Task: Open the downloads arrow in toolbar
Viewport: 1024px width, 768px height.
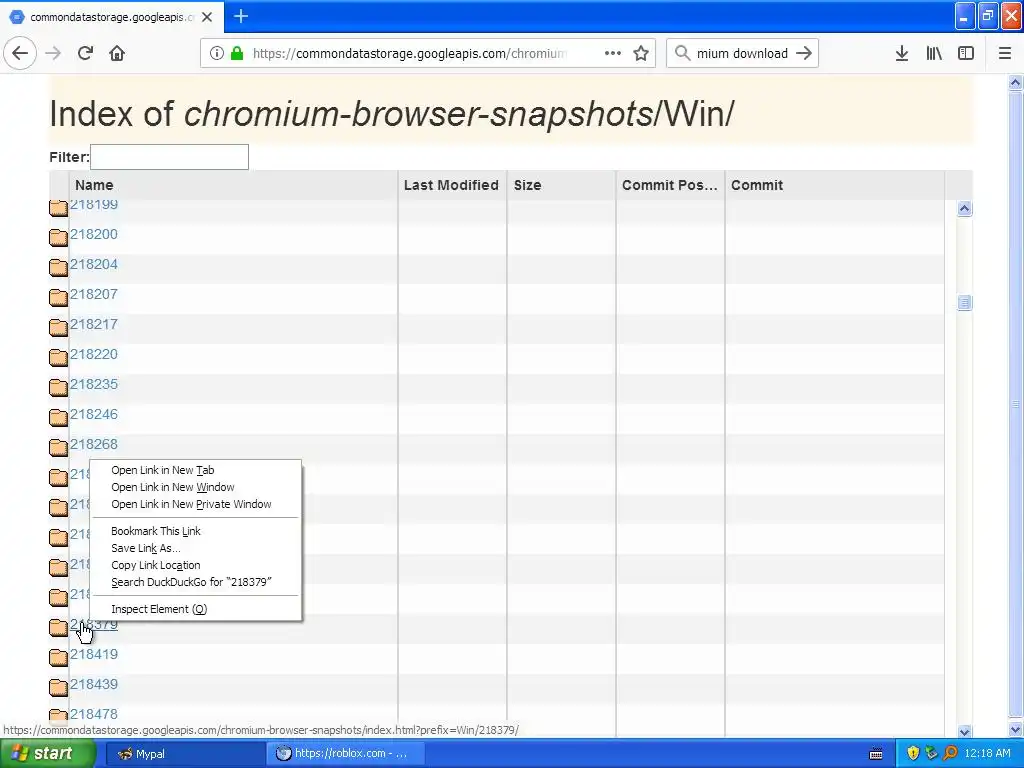Action: point(901,54)
